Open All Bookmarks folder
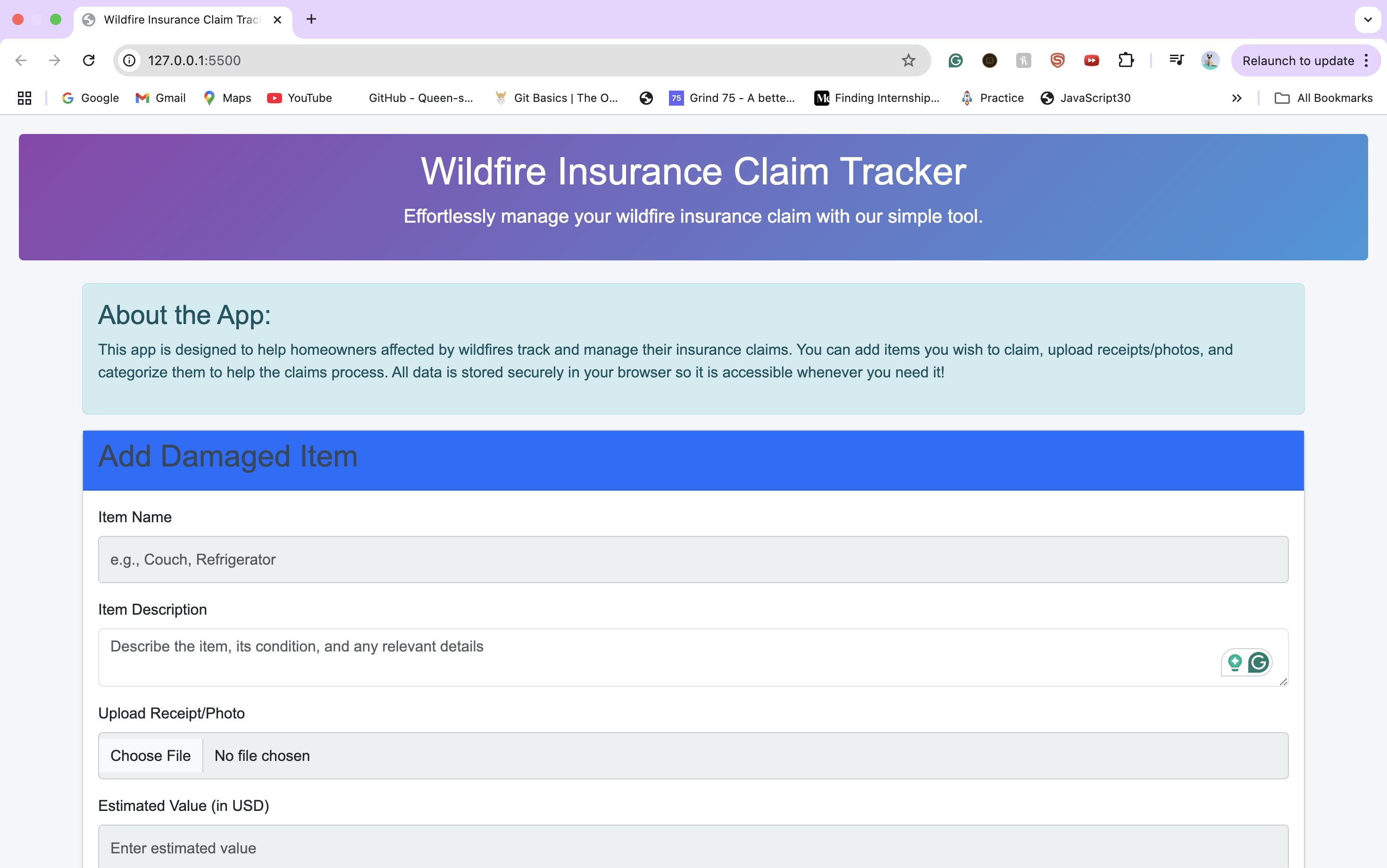 (1323, 98)
